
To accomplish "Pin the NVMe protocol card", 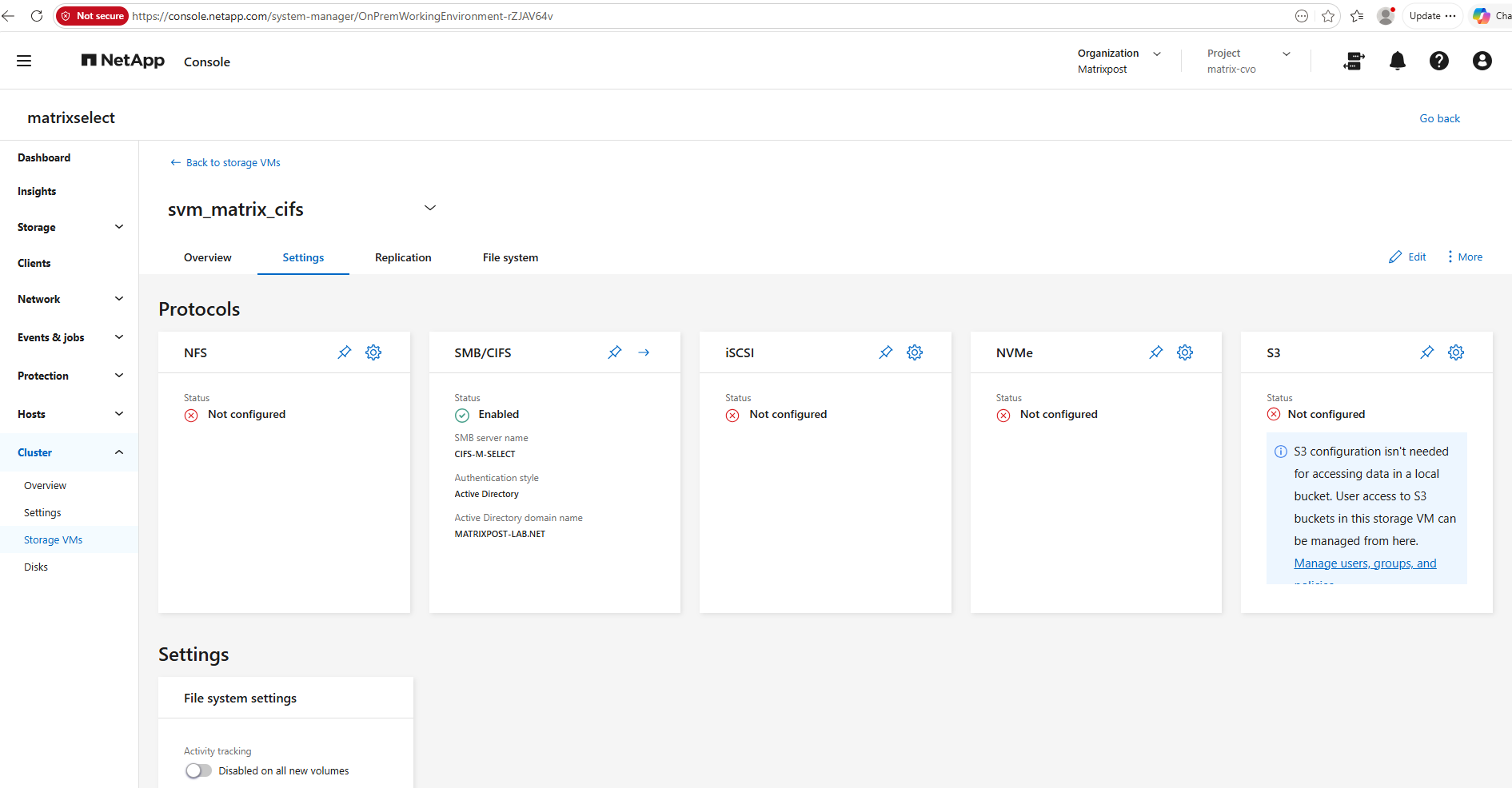I will pos(1156,352).
